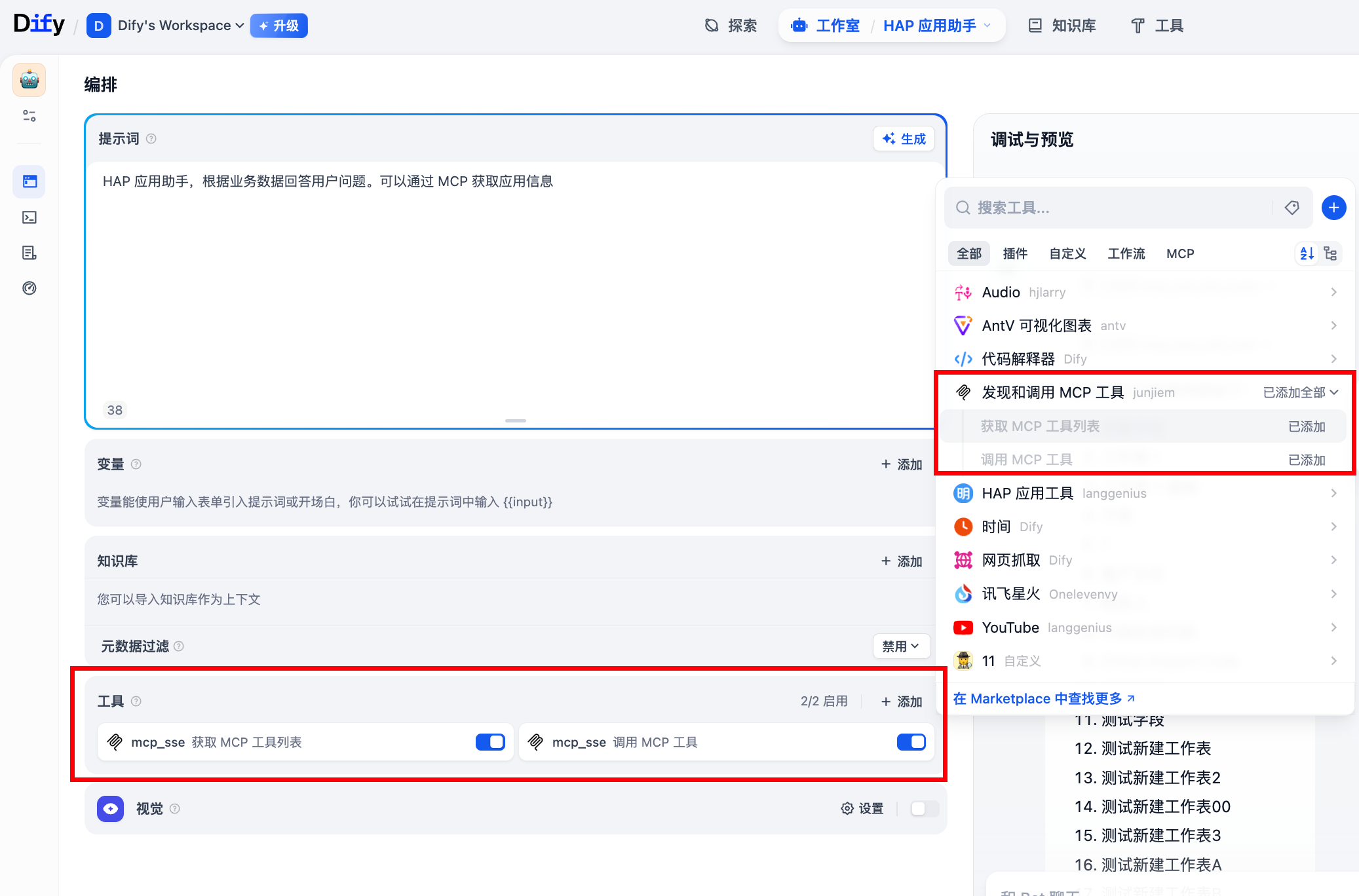Toggle off the 调用 MCP 工具 tool

pyautogui.click(x=911, y=742)
